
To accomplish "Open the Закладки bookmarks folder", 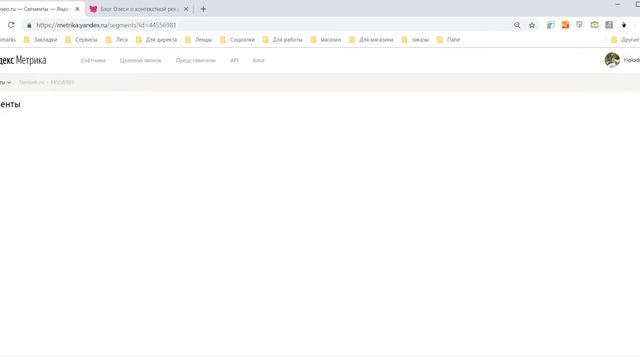I will coord(40,40).
